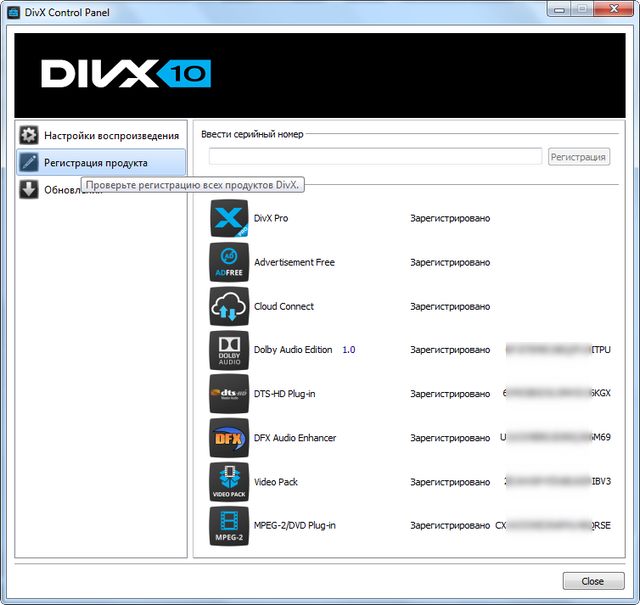Close the DivX Control Panel window
This screenshot has height=605, width=640.
tap(609, 11)
